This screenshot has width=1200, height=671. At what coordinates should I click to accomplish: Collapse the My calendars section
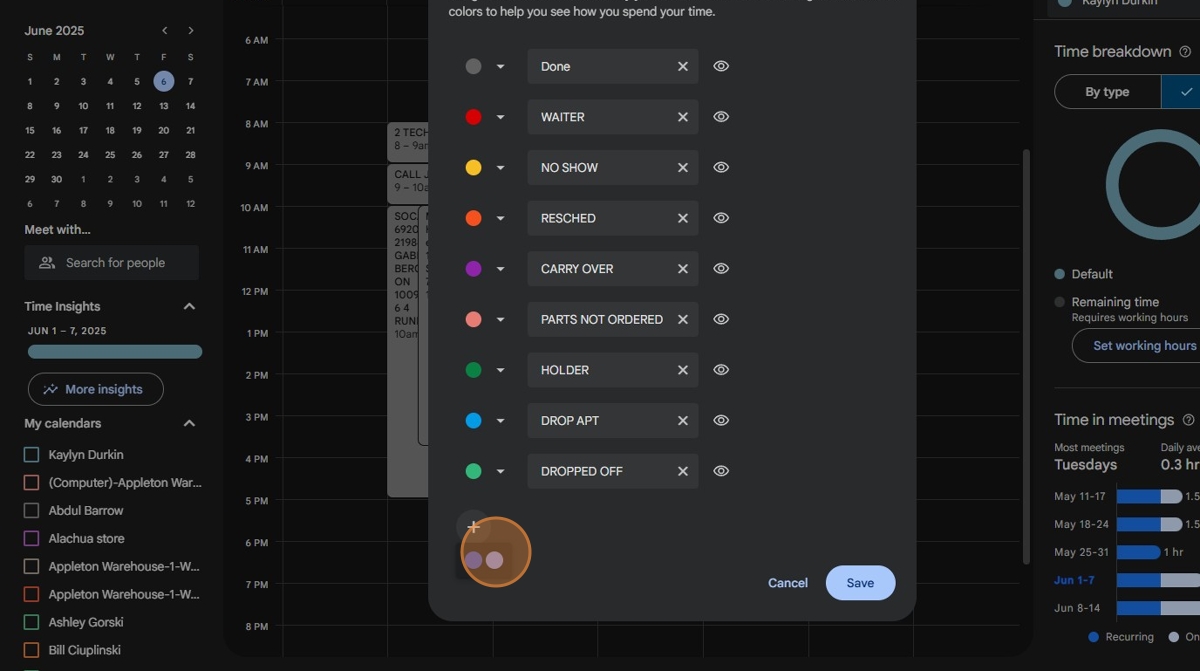point(189,424)
